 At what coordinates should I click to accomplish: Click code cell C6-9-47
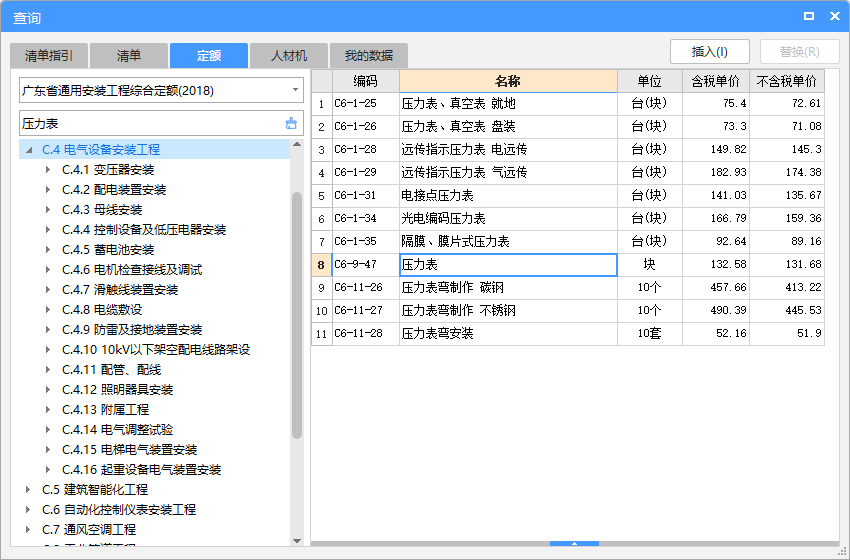click(366, 265)
